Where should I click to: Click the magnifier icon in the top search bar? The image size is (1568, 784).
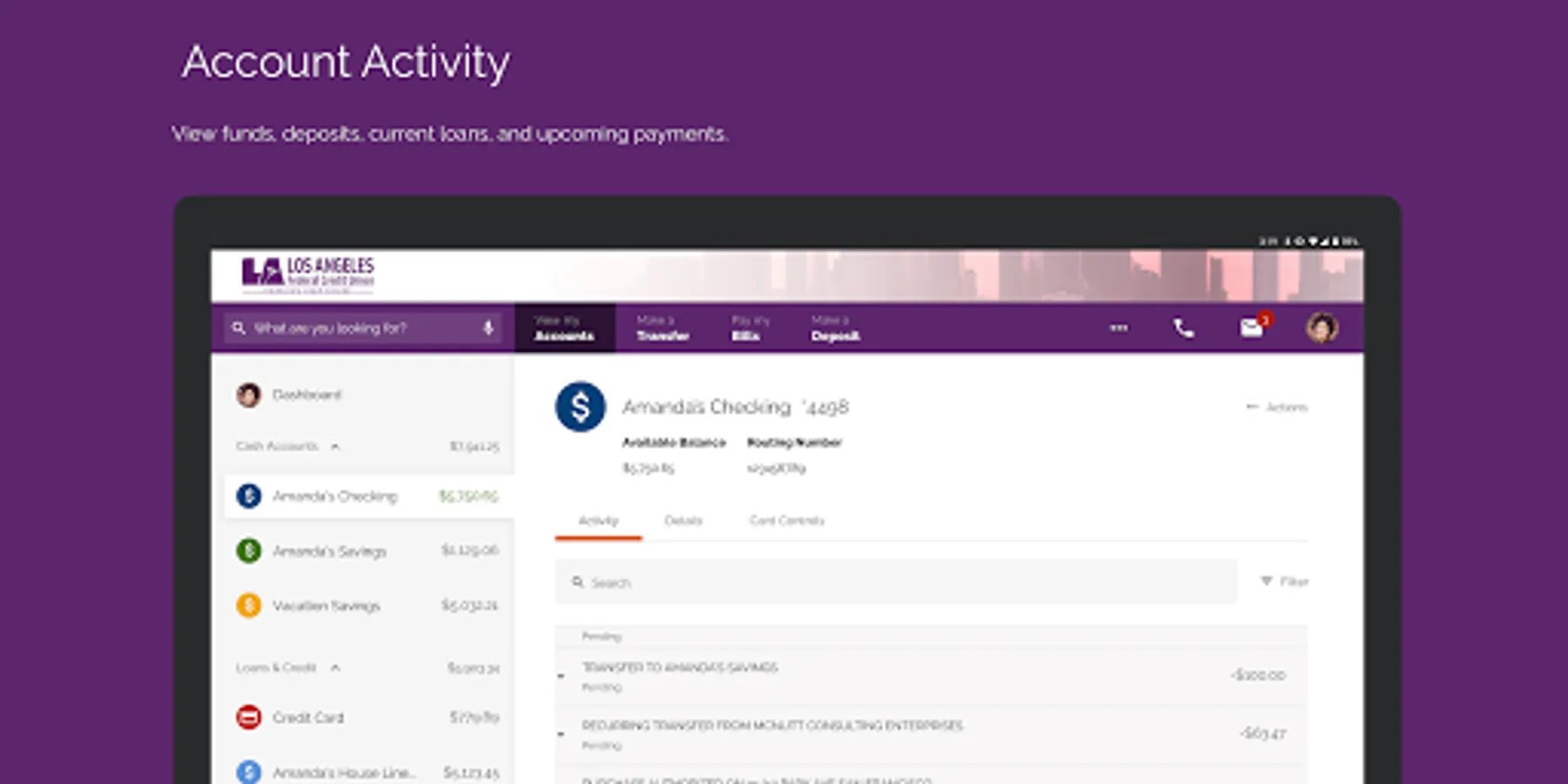pos(238,328)
